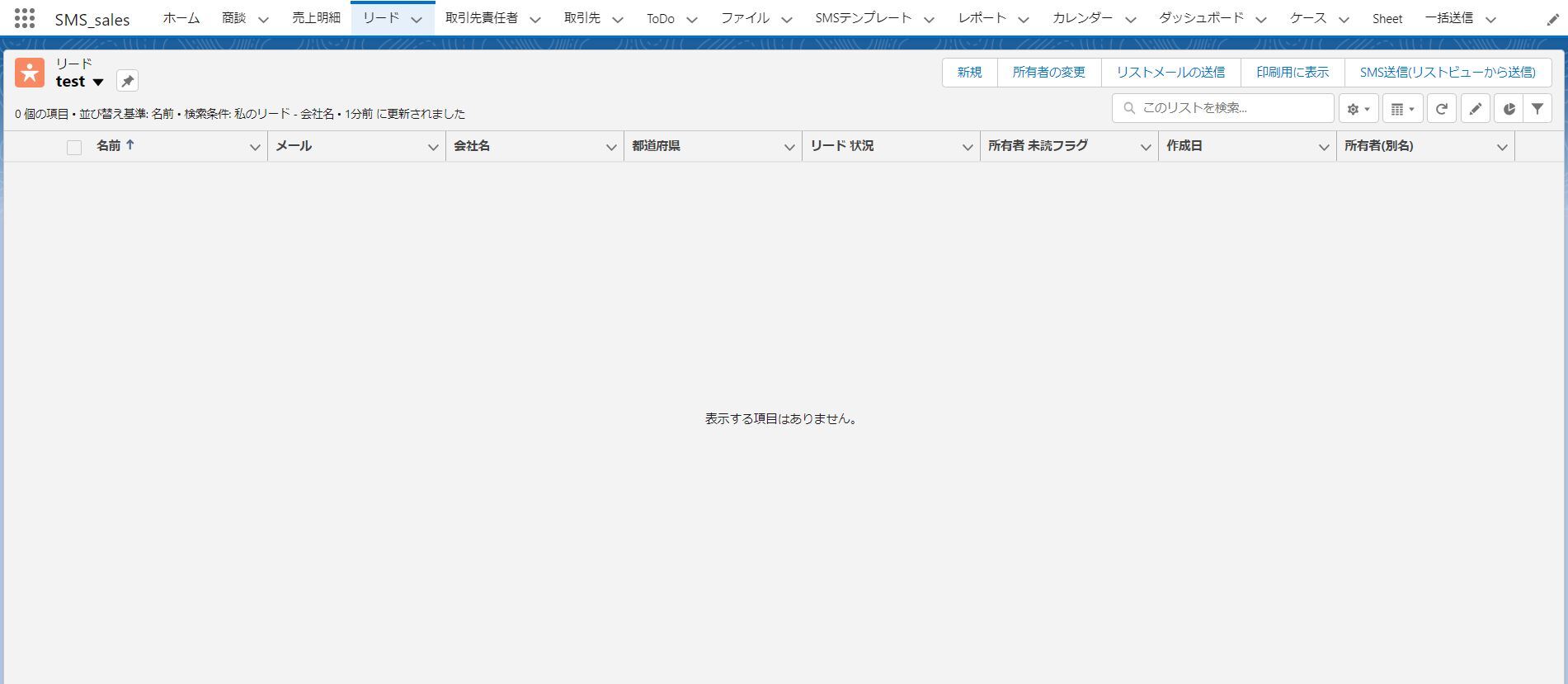
Task: Expand the test list view dropdown
Action: coord(98,82)
